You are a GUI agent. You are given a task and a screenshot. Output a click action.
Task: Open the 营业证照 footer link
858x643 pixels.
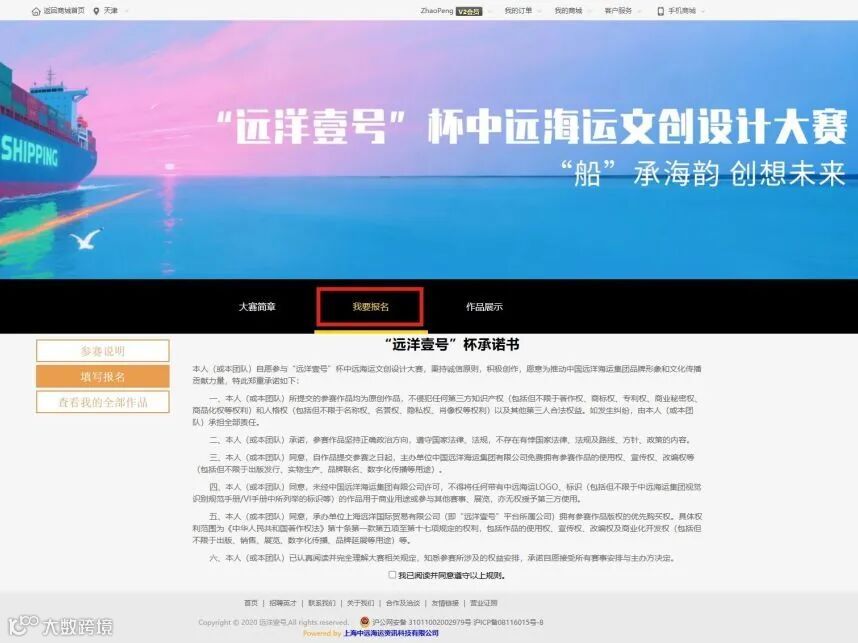point(484,603)
